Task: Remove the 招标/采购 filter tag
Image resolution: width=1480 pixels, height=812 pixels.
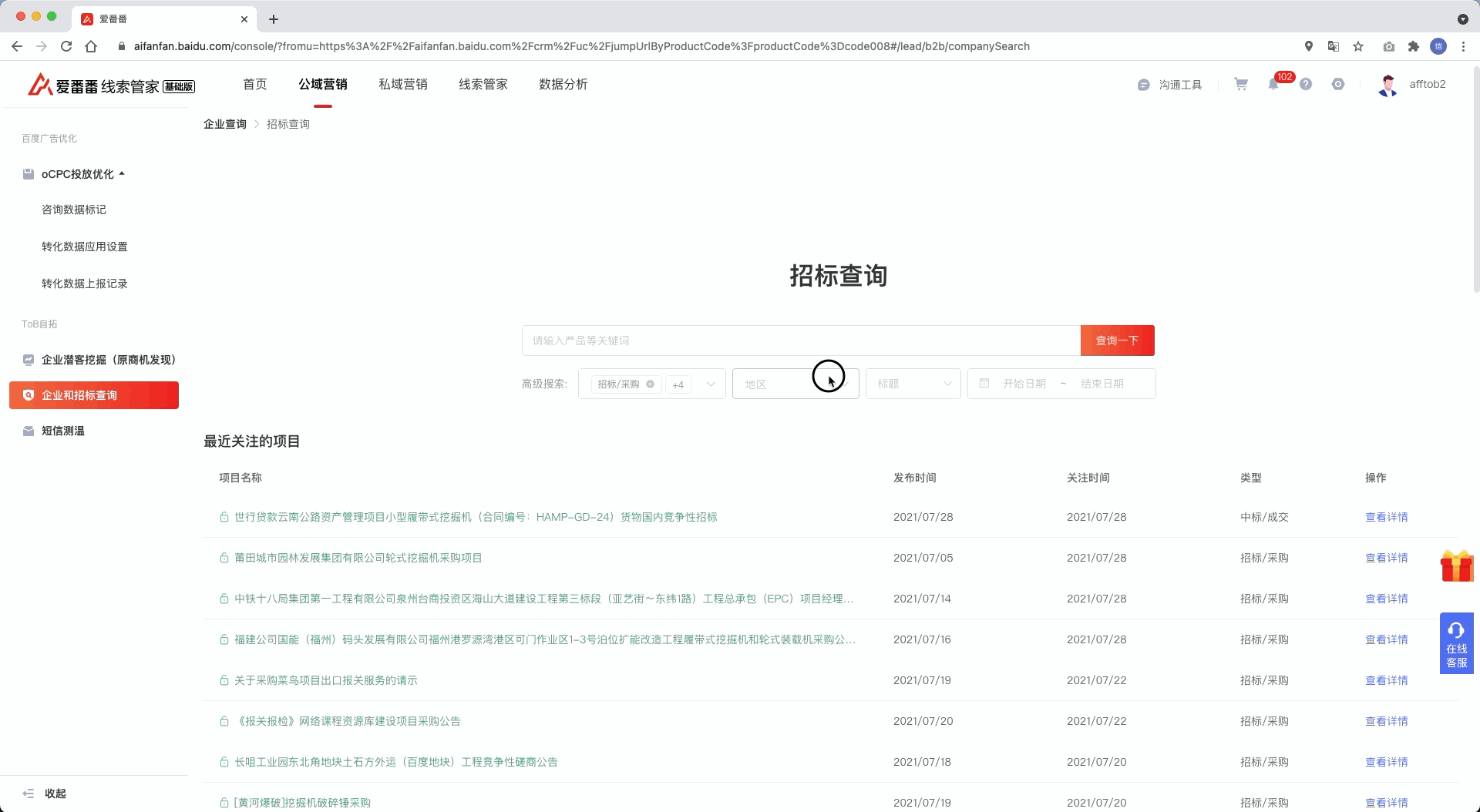Action: coord(651,384)
